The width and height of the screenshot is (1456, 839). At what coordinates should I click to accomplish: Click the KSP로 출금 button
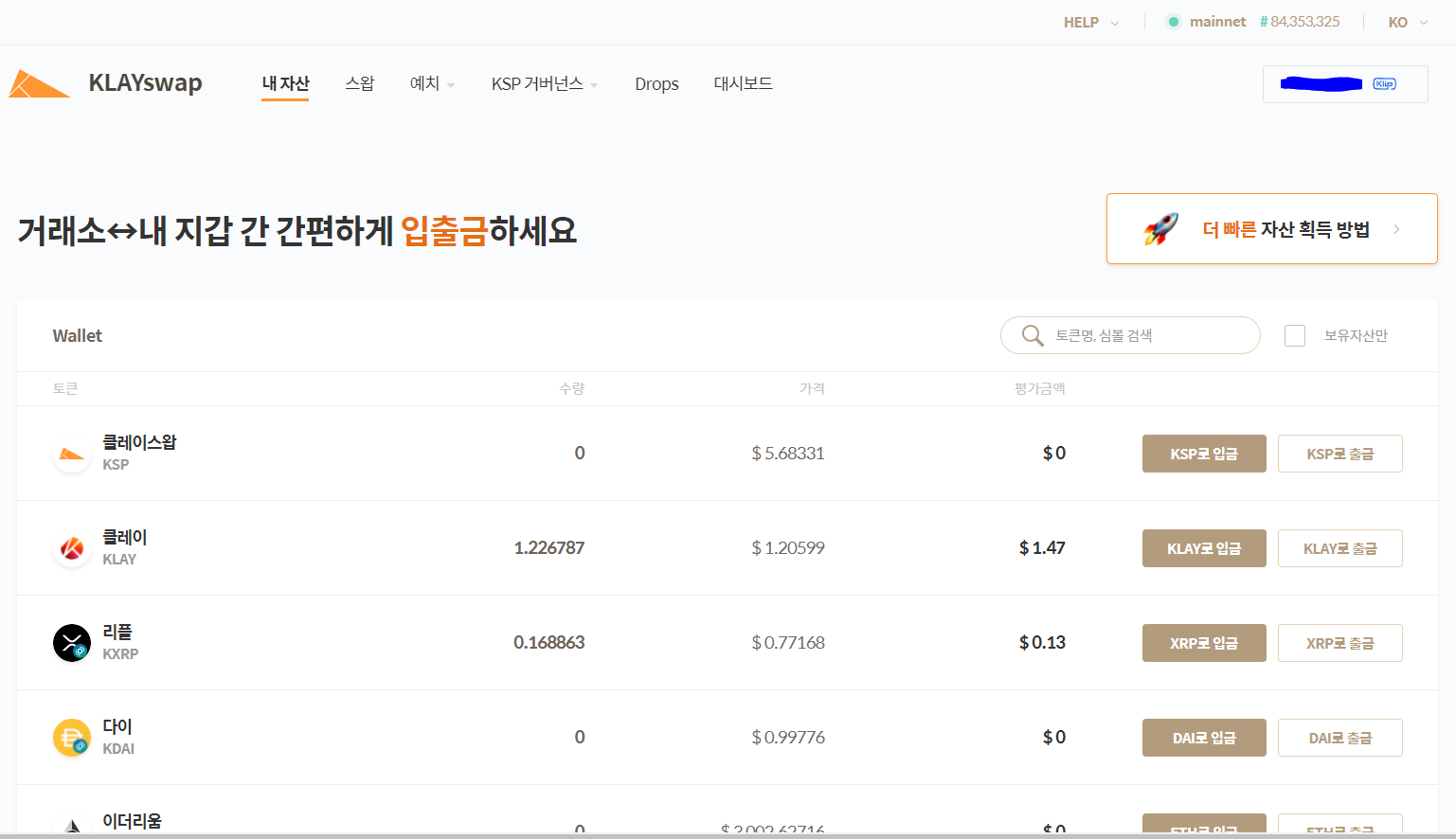(1340, 454)
